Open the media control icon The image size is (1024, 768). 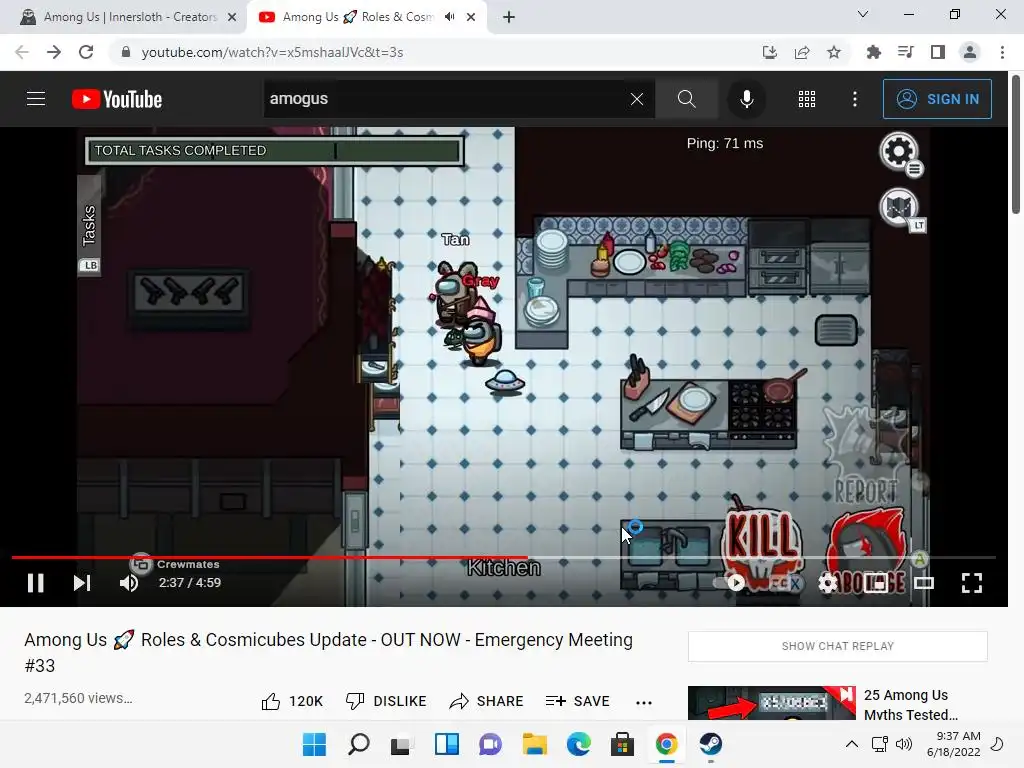[906, 52]
